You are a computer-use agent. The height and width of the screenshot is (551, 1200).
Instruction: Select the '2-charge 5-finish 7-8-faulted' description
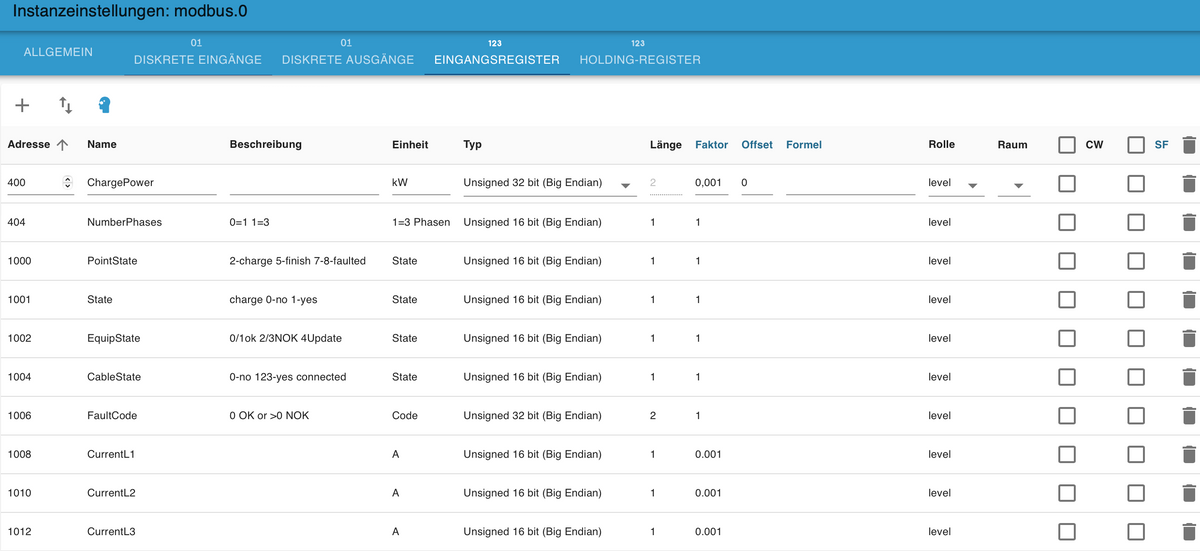pyautogui.click(x=297, y=261)
